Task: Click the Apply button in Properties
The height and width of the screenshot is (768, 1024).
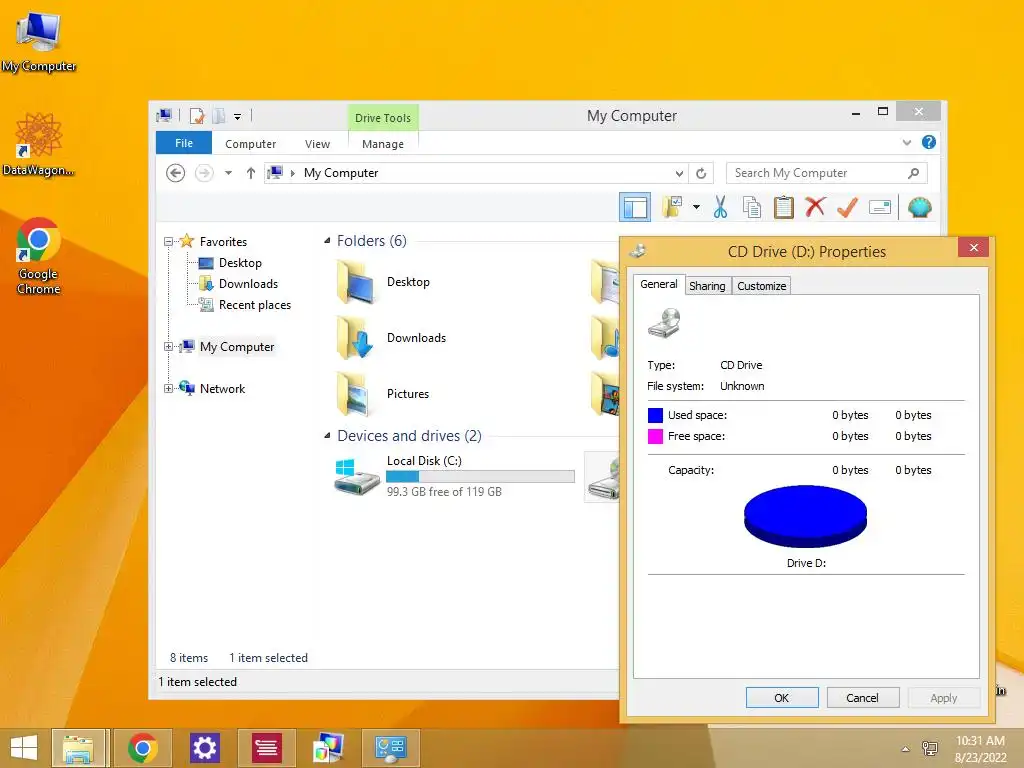Action: 944,697
